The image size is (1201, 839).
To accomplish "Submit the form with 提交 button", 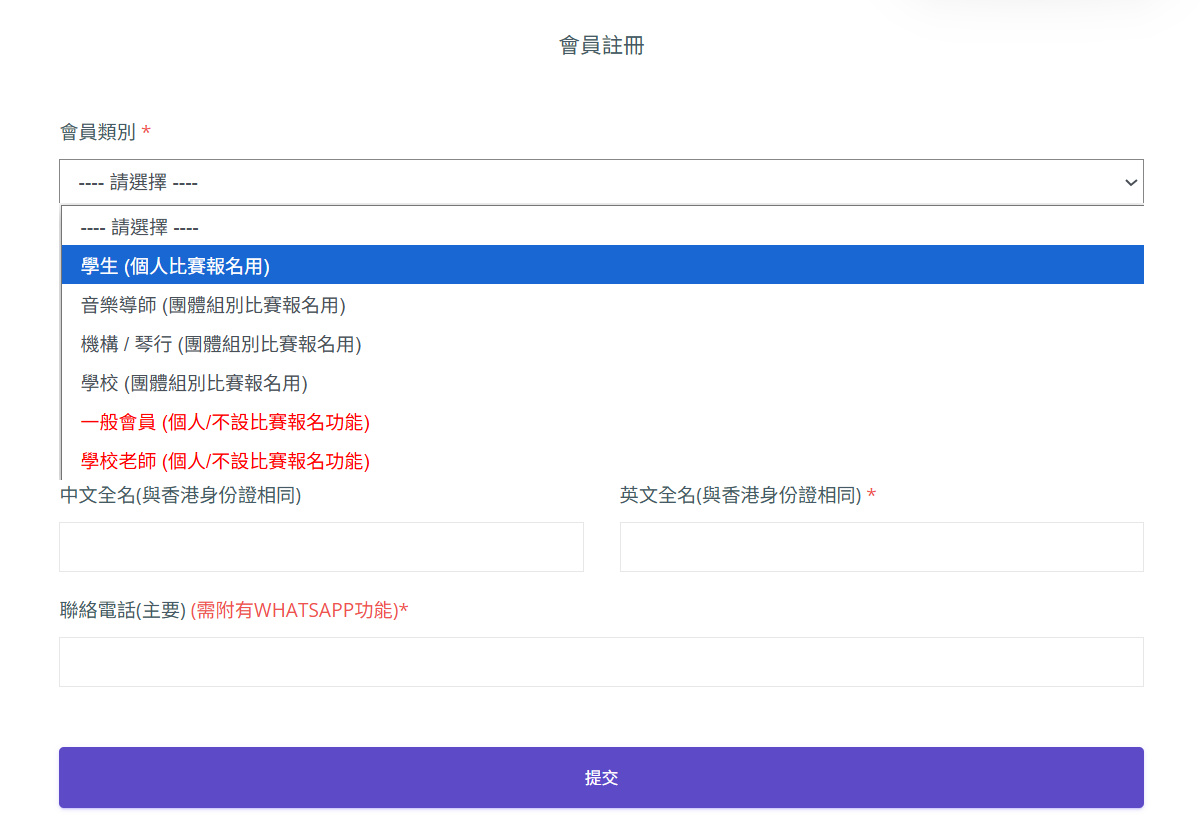I will [x=601, y=778].
